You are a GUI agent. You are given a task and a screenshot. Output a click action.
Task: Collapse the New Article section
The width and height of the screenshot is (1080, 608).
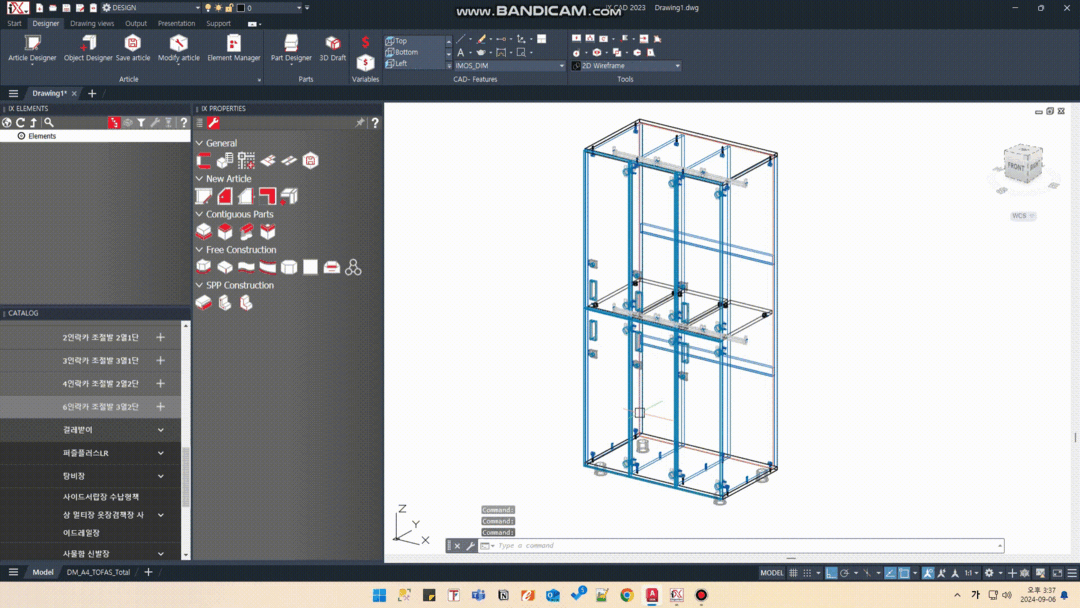[199, 178]
